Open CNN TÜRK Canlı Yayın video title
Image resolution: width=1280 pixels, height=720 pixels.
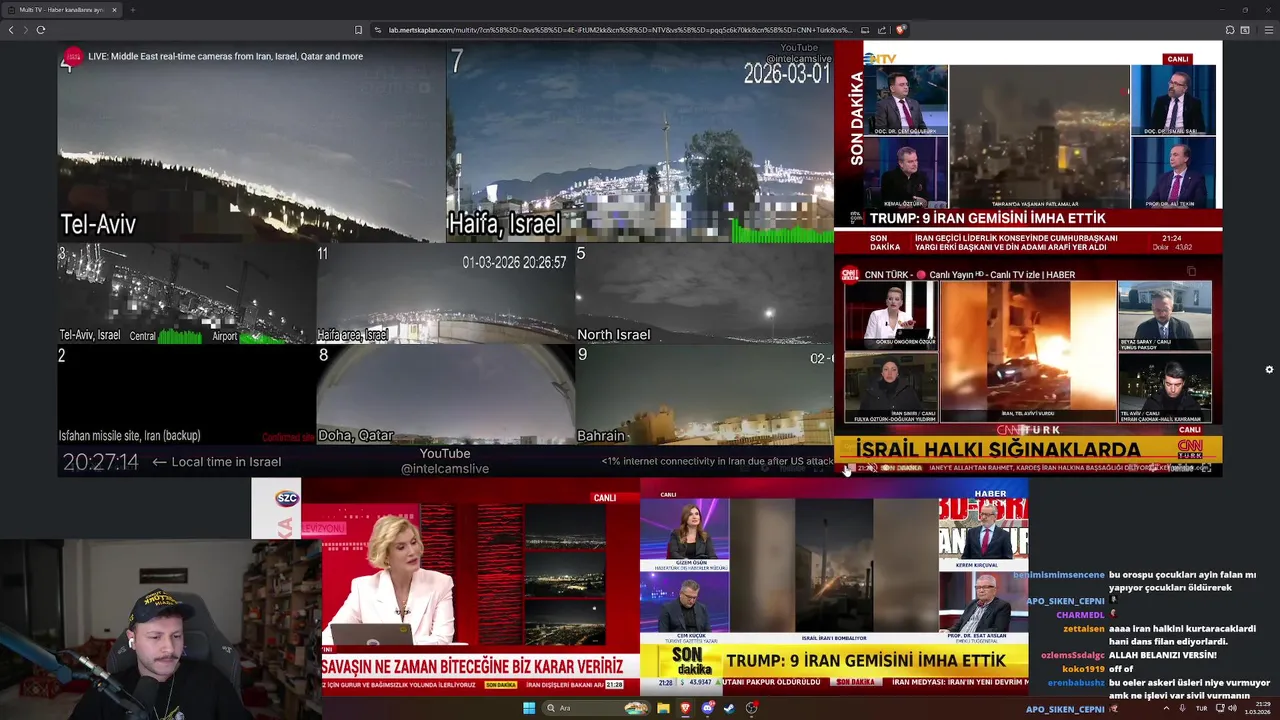tap(970, 275)
